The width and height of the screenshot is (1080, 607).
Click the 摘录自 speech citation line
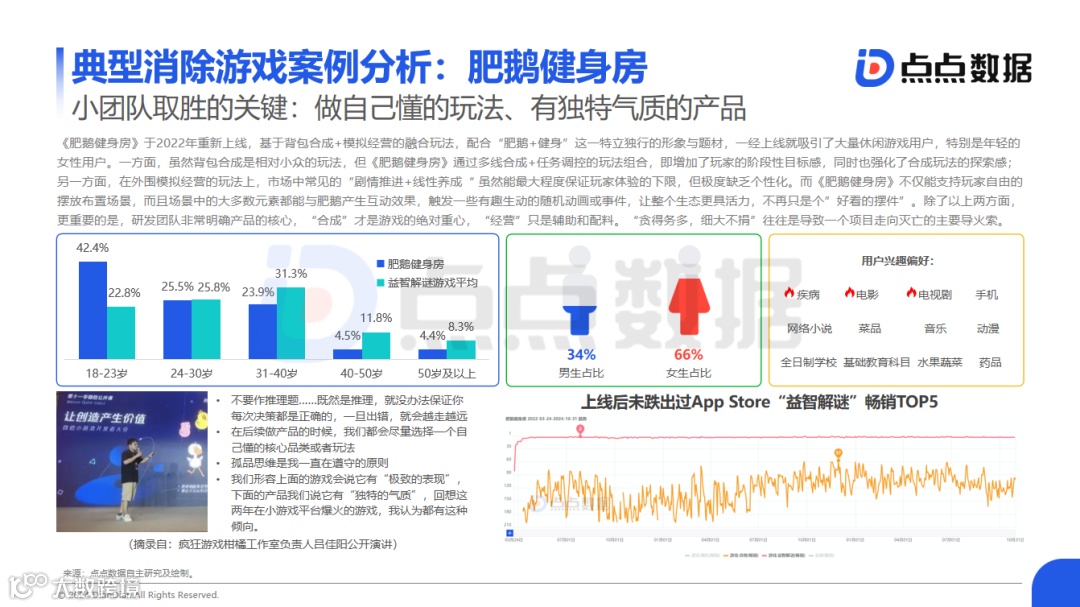(263, 544)
